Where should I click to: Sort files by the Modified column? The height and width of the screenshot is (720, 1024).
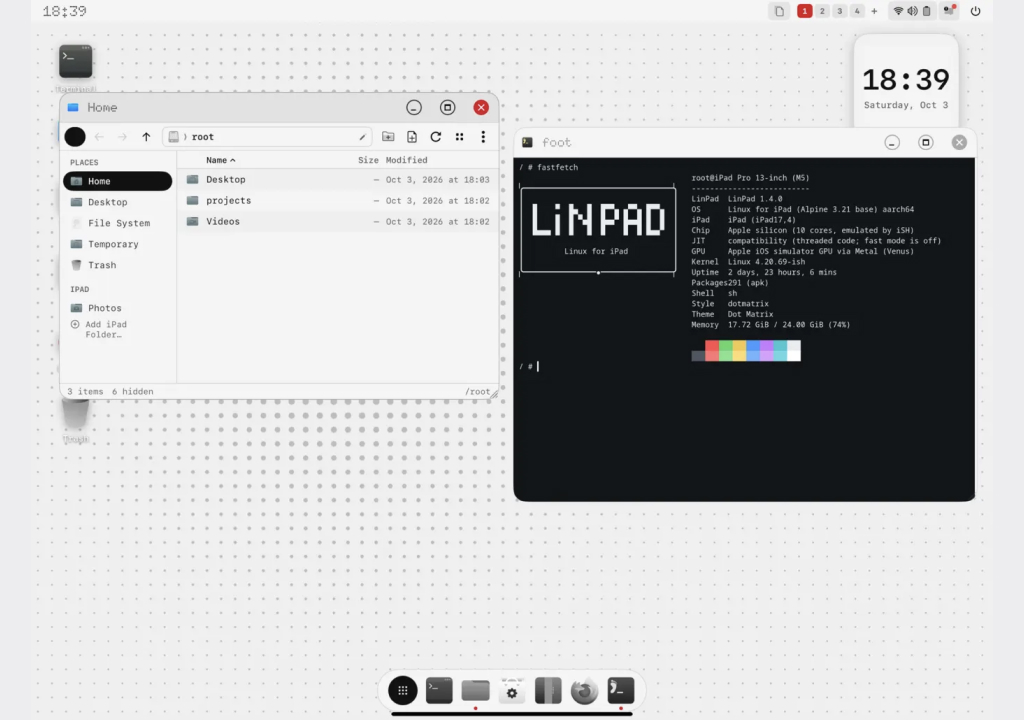point(406,160)
